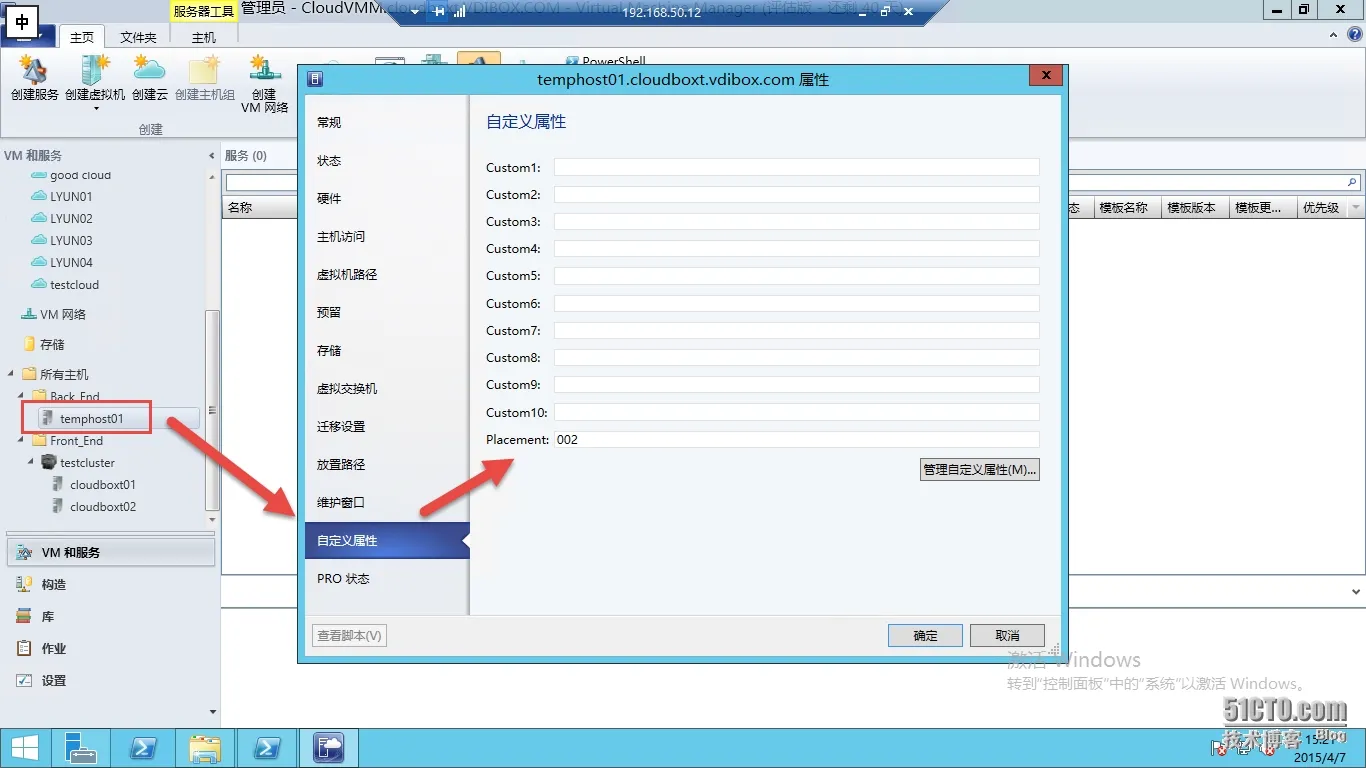Click the tree pane vertical scrollbar
The width and height of the screenshot is (1366, 768).
[211, 410]
